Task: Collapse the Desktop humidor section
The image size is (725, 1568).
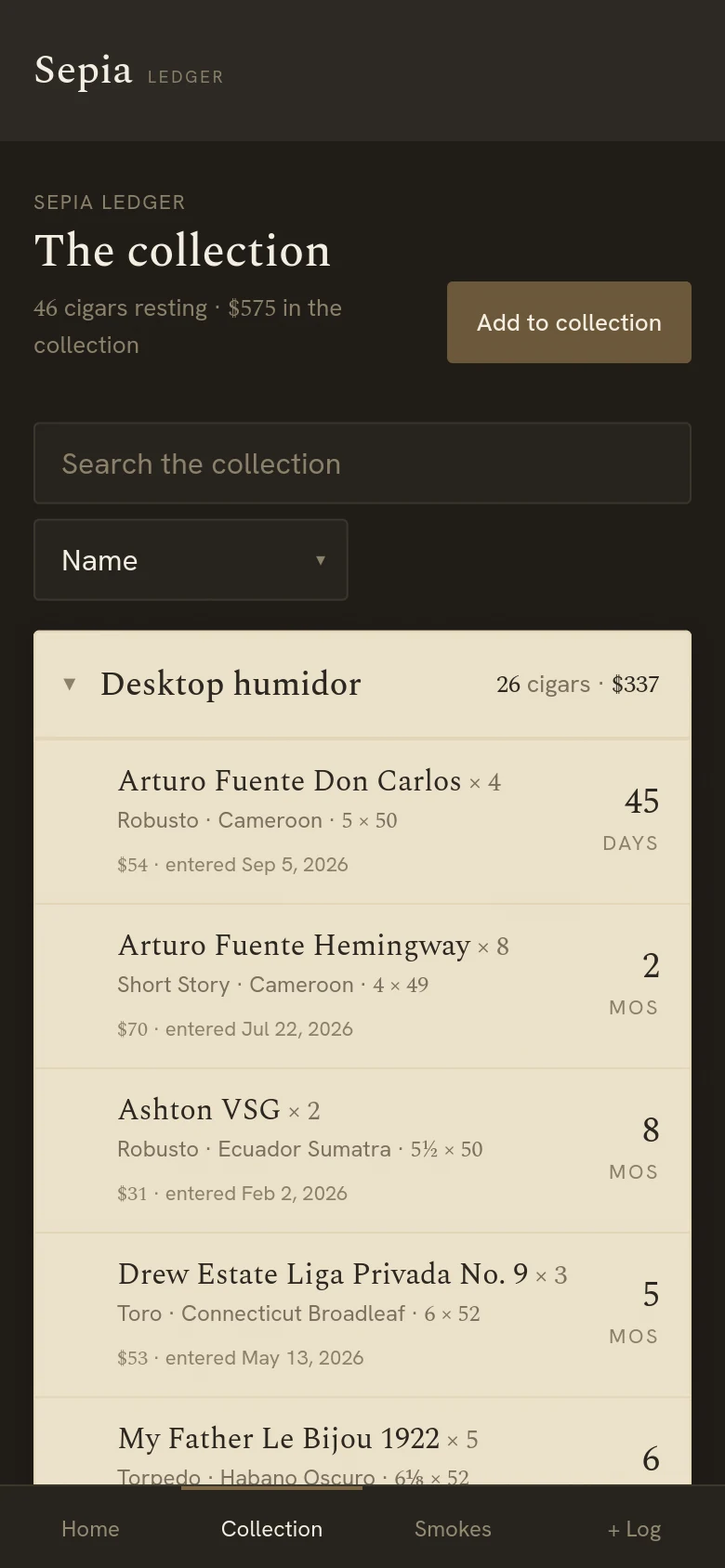Action: pyautogui.click(x=362, y=685)
